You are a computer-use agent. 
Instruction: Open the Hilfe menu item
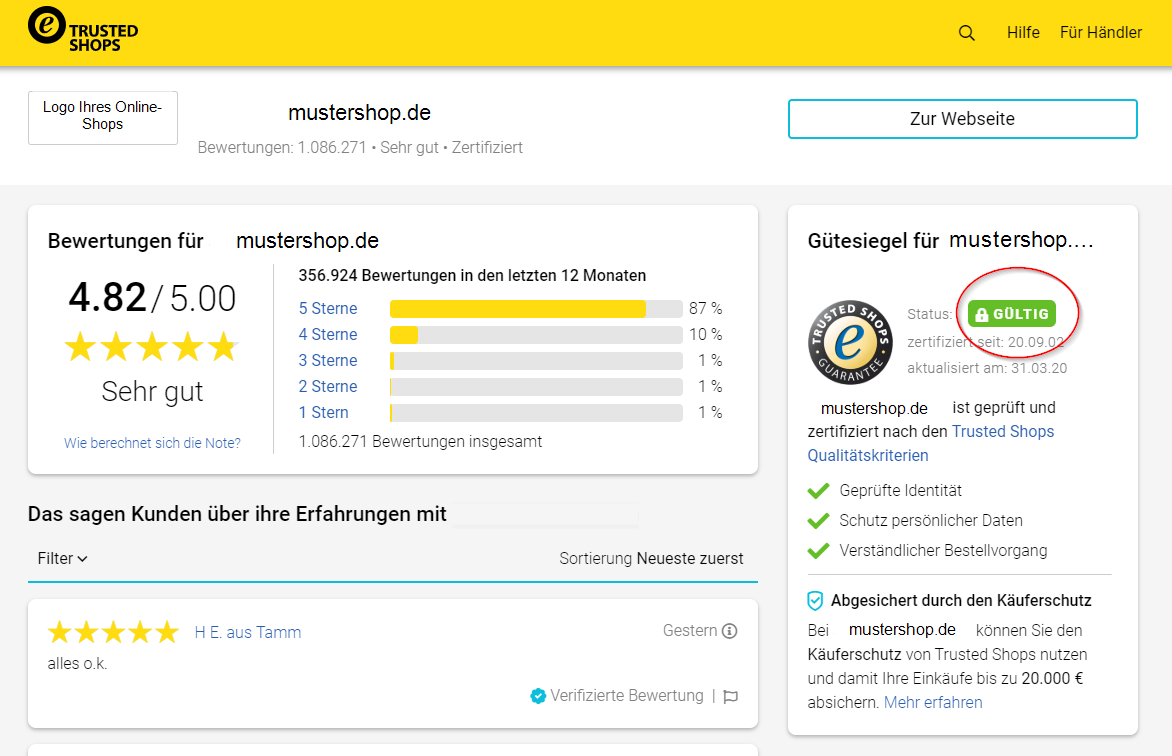(1023, 32)
